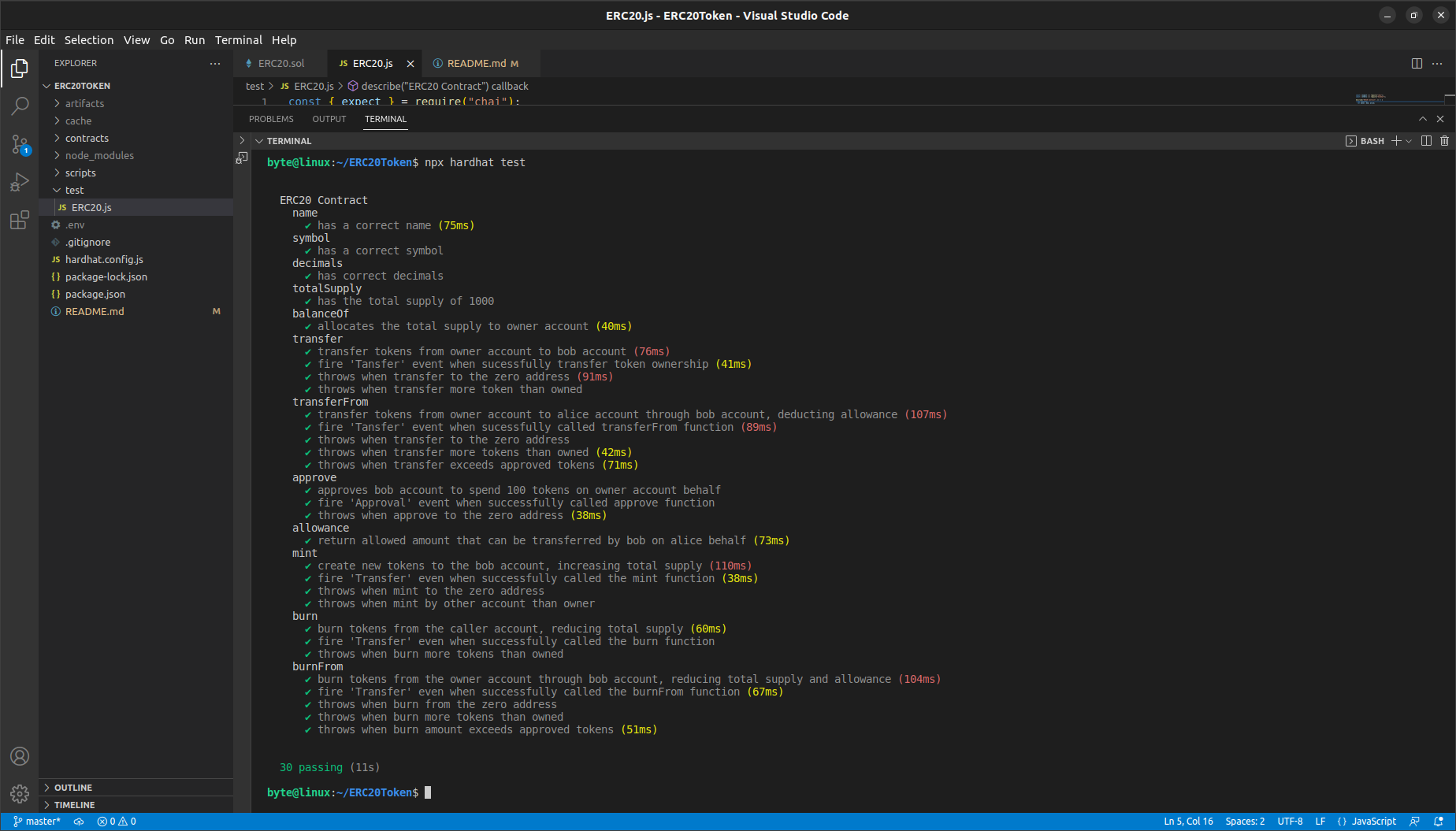Viewport: 1456px width, 831px height.
Task: Switch to the PROBLEMS panel tab
Action: [271, 119]
